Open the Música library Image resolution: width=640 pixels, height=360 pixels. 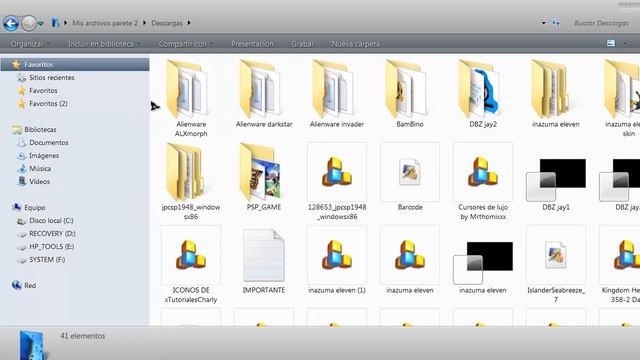point(40,169)
